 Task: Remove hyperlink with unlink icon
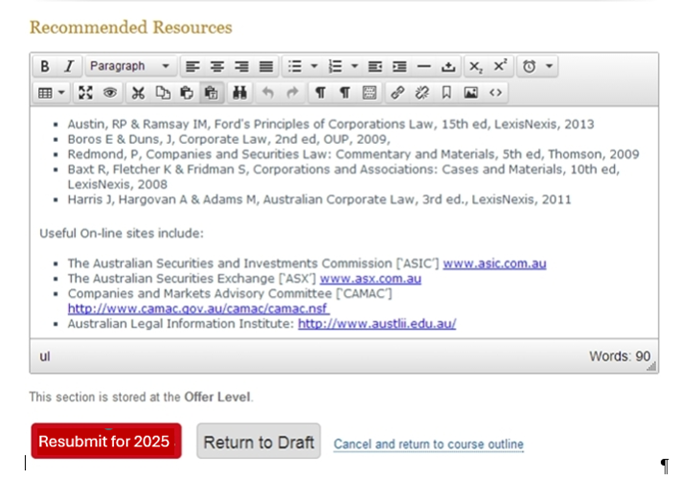point(422,92)
